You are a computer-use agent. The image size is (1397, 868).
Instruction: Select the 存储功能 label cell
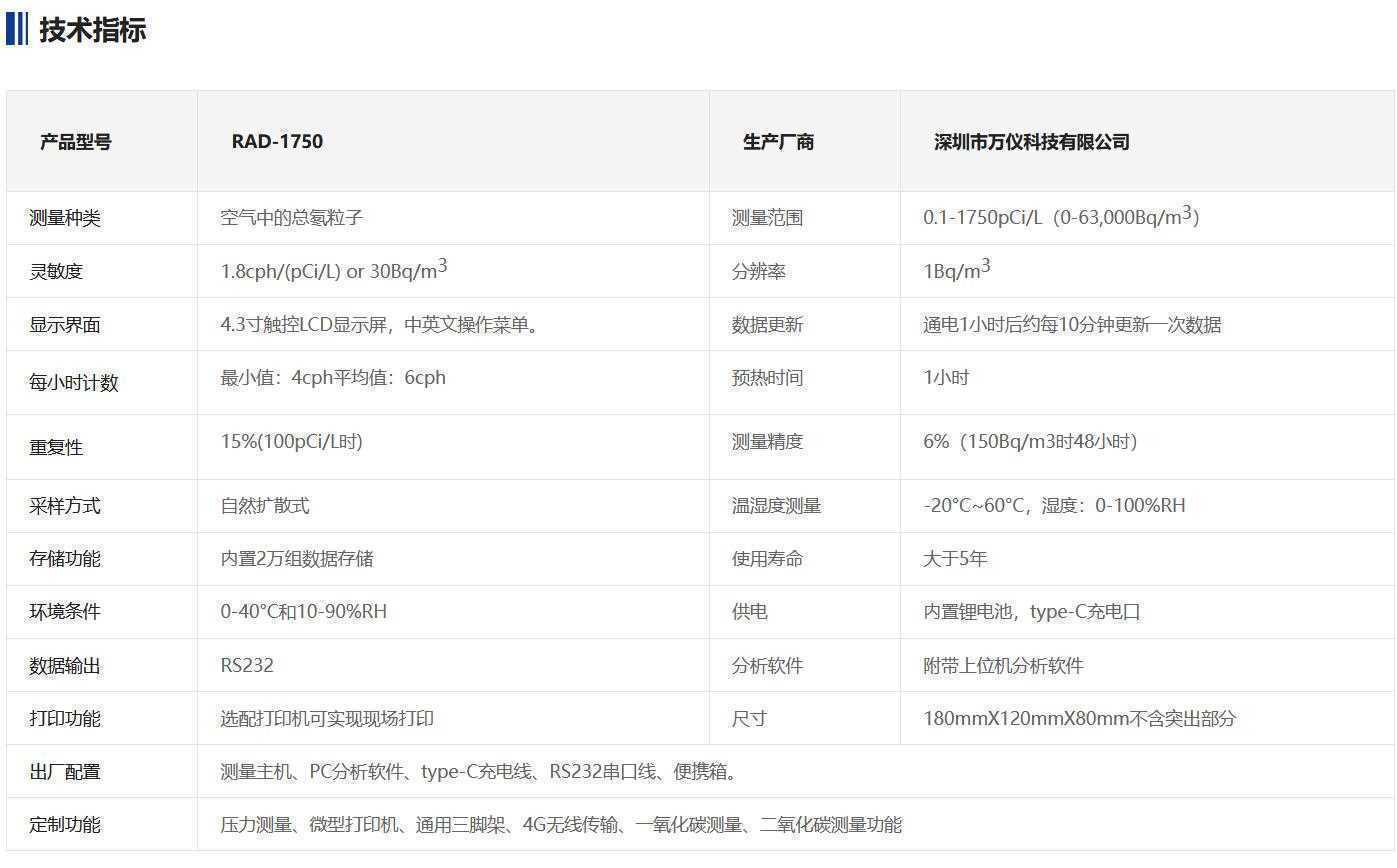(102, 559)
